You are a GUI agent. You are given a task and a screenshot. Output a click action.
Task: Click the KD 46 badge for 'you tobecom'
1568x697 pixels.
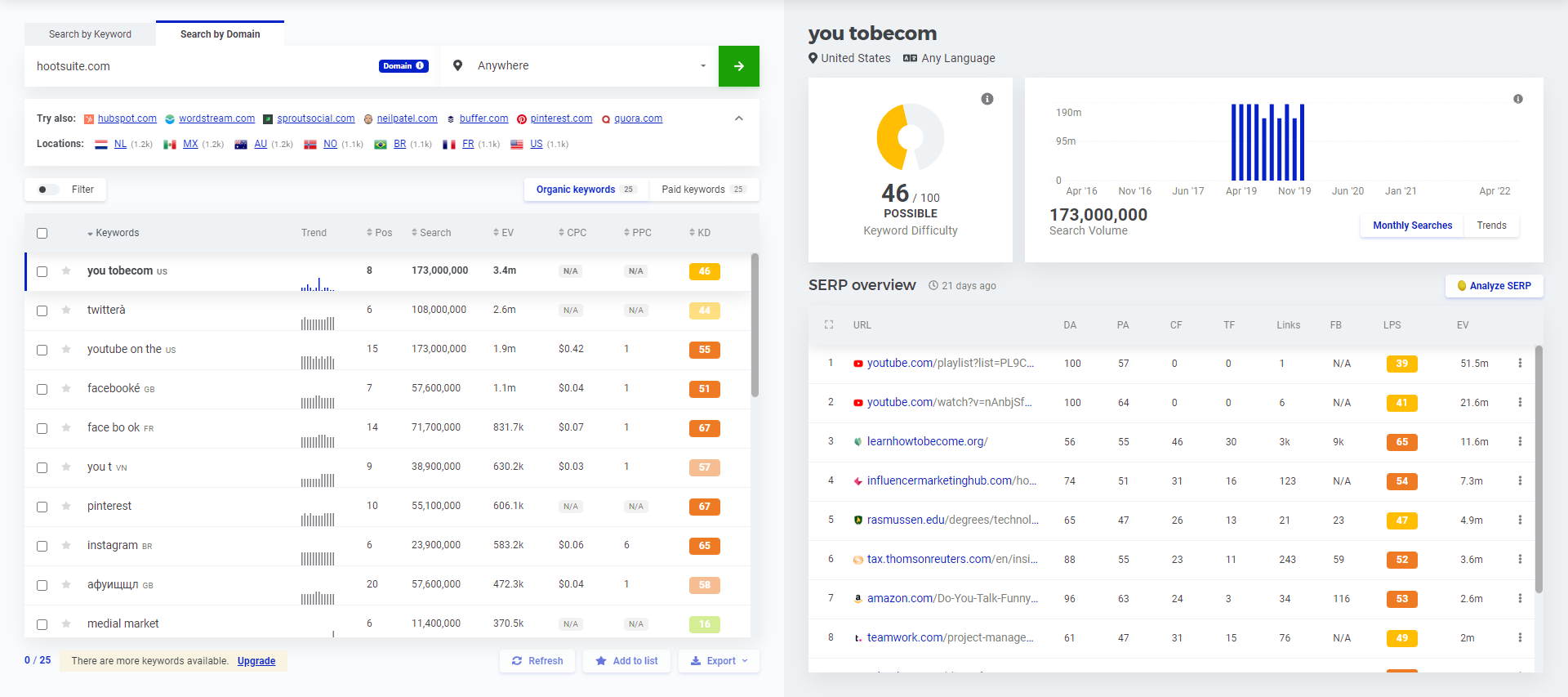click(x=705, y=271)
